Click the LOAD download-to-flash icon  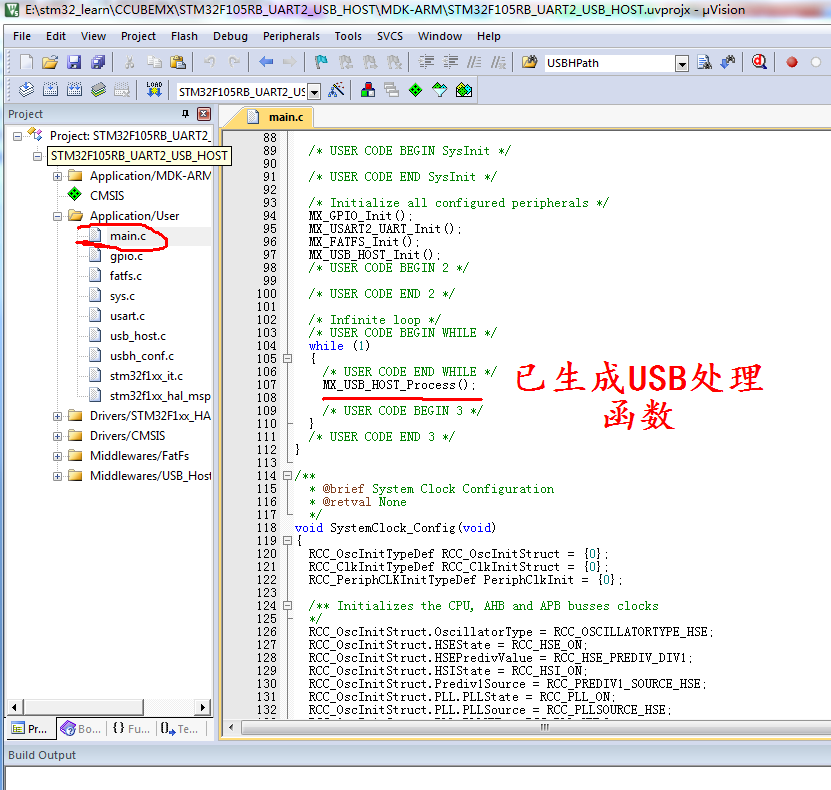click(x=153, y=89)
